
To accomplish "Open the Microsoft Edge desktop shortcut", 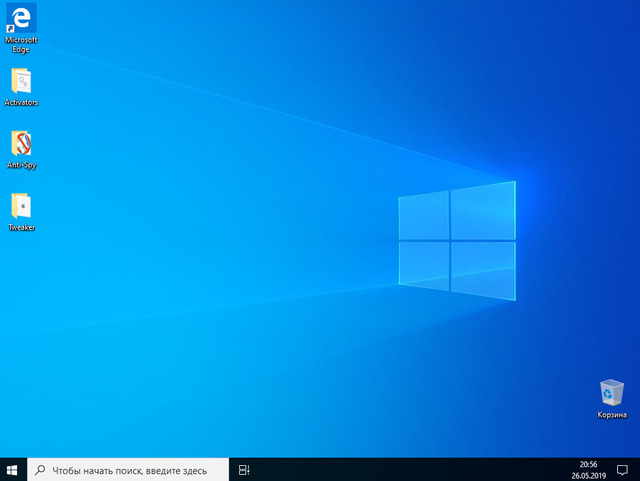I will 21,18.
